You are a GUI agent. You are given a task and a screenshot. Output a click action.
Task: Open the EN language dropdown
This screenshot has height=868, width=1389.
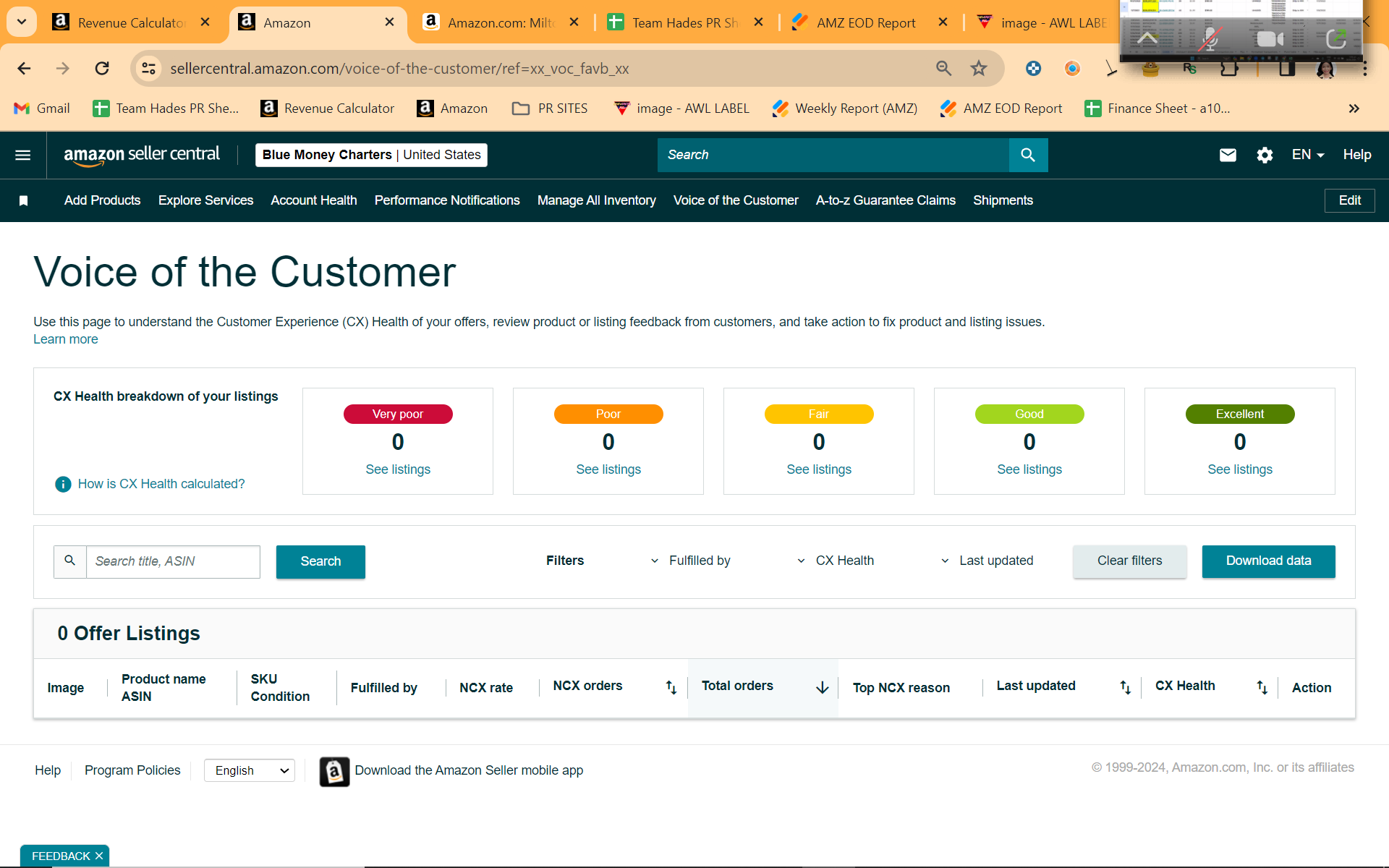pyautogui.click(x=1308, y=155)
